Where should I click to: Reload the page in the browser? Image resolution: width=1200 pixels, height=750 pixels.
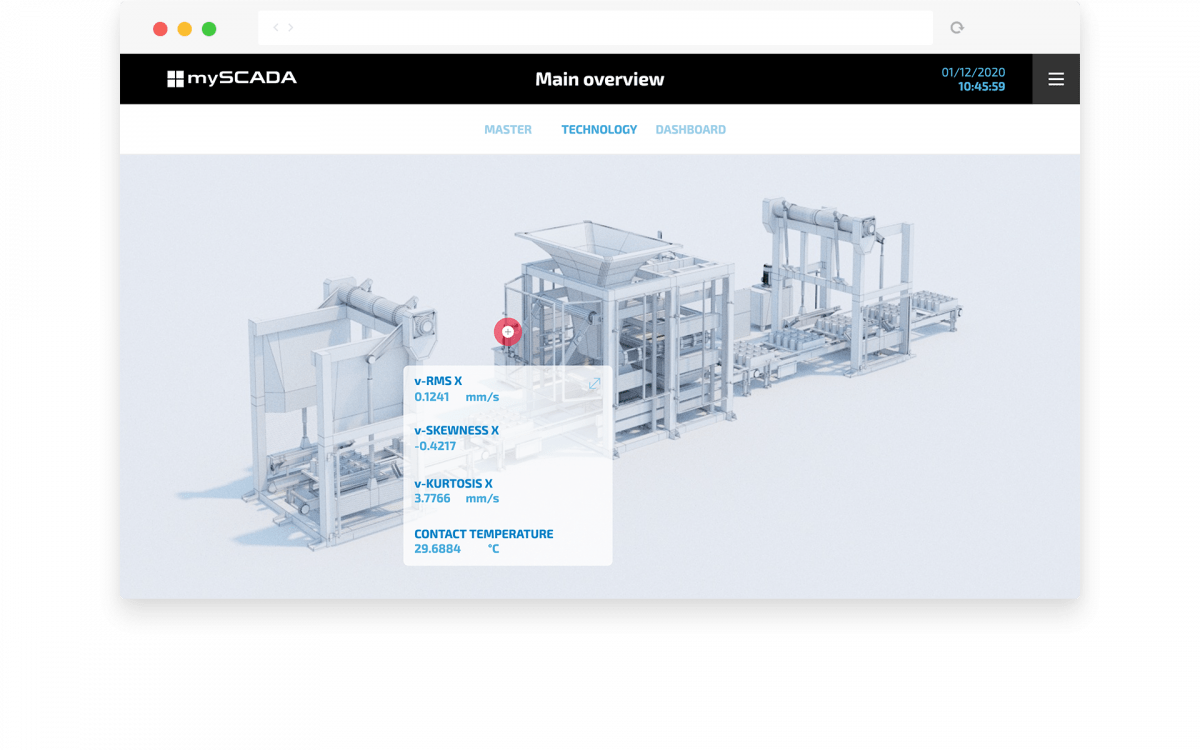pyautogui.click(x=957, y=28)
